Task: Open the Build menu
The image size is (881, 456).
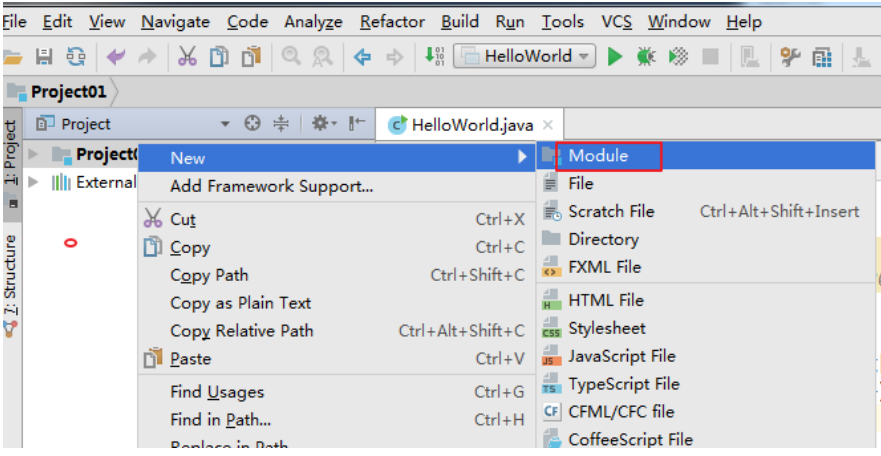Action: tap(460, 21)
